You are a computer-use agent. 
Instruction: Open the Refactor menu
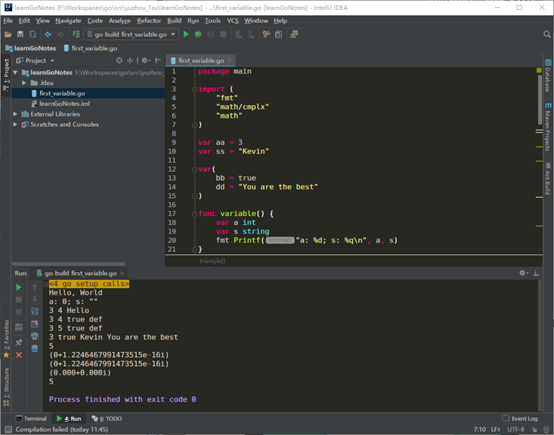149,21
